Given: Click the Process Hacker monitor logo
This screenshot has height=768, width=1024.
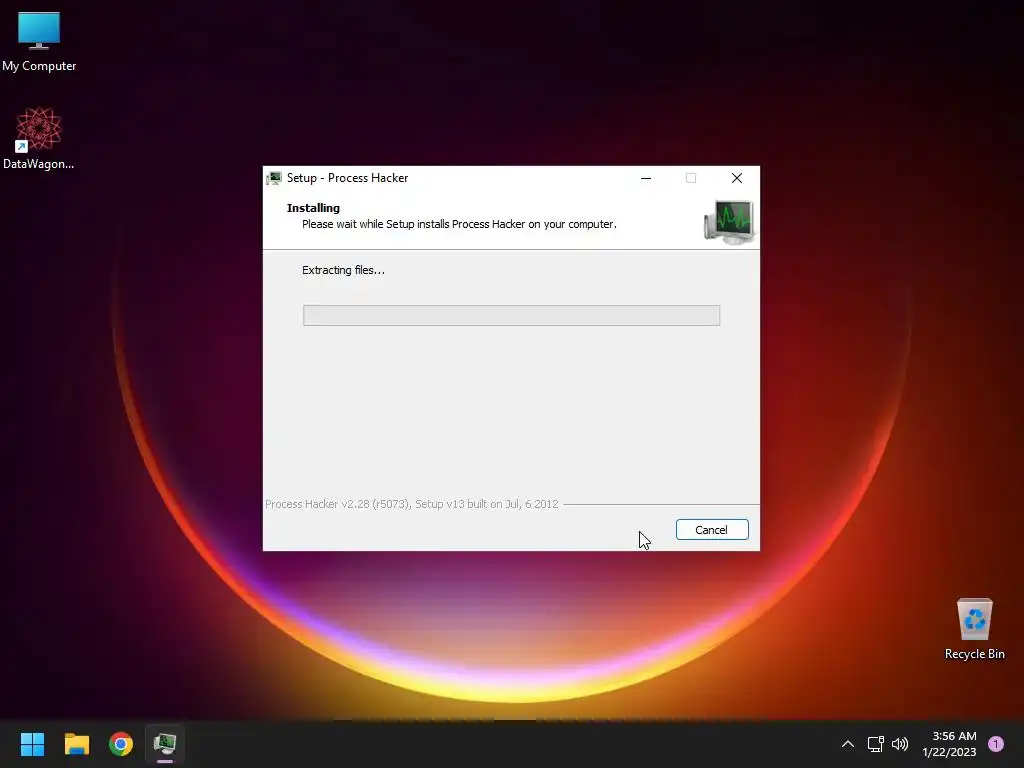Looking at the screenshot, I should pyautogui.click(x=729, y=222).
